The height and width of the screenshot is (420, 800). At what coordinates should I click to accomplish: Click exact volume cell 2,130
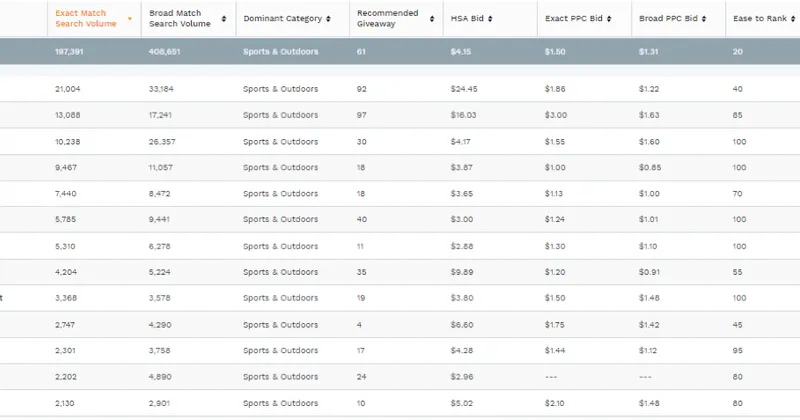[x=65, y=403]
